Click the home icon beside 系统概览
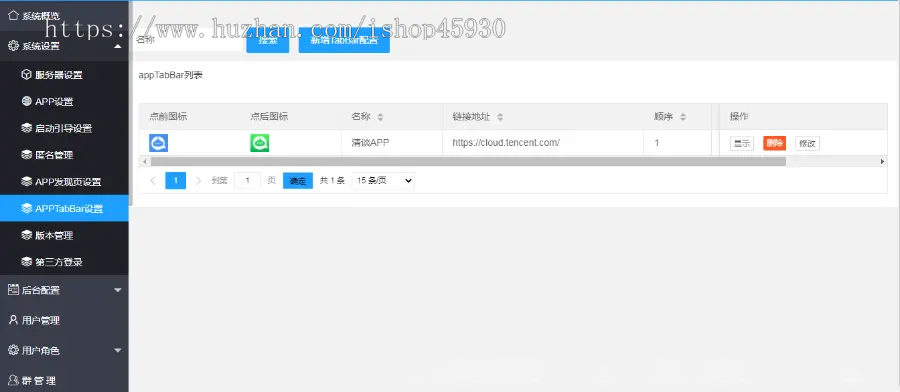Screen dimensions: 900x392 click(x=13, y=15)
